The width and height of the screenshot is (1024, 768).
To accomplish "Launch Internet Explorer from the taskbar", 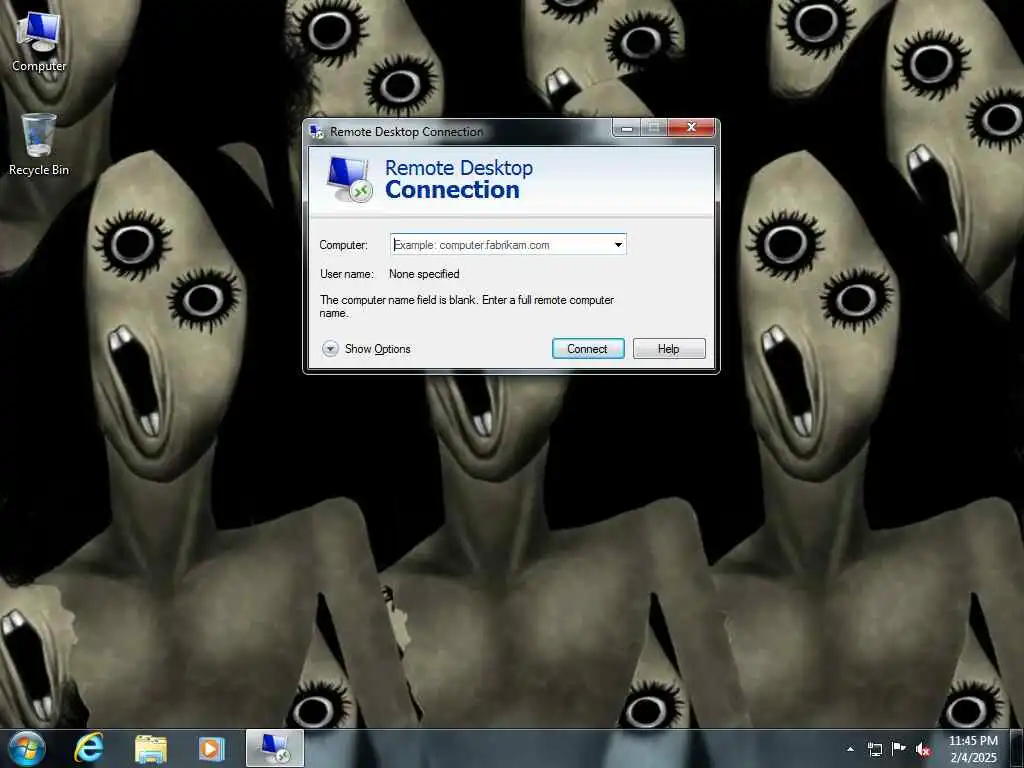I will (89, 748).
